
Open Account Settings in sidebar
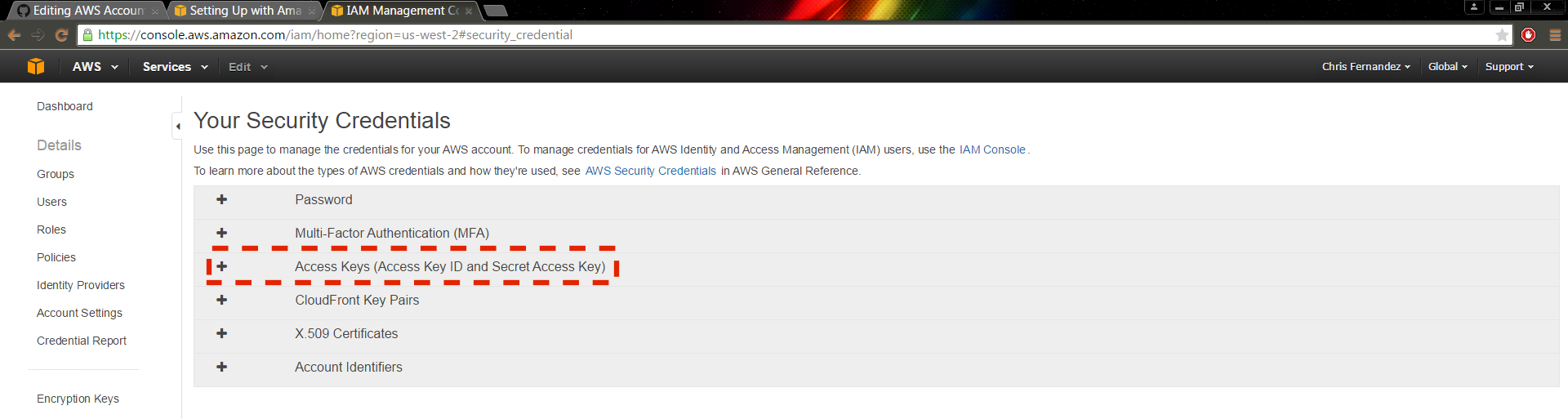pyautogui.click(x=79, y=314)
